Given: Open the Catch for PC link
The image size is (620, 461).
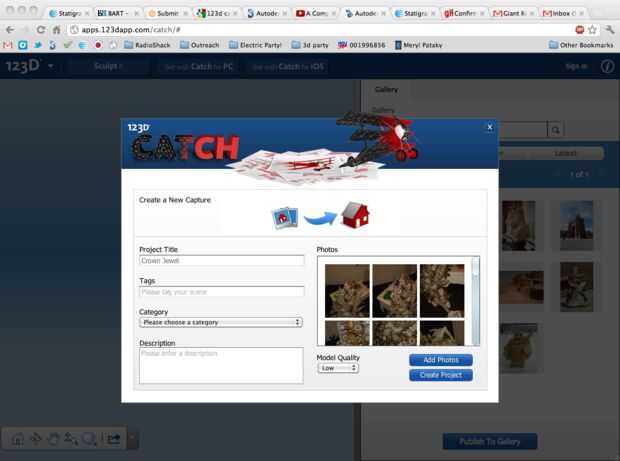Looking at the screenshot, I should 199,66.
